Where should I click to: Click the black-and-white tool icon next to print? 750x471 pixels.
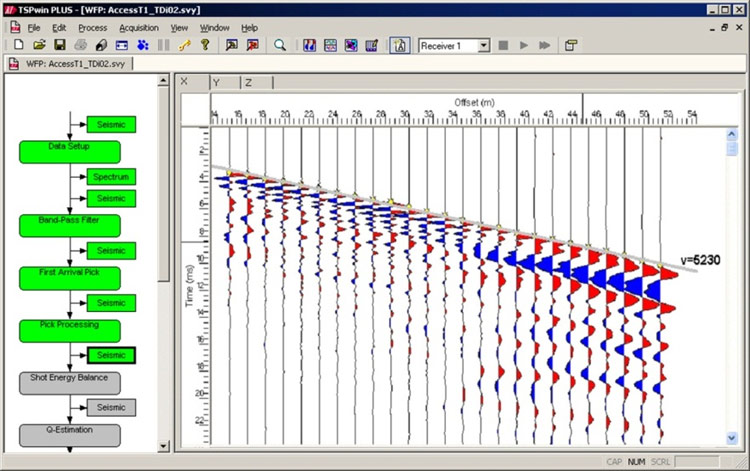pyautogui.click(x=101, y=45)
